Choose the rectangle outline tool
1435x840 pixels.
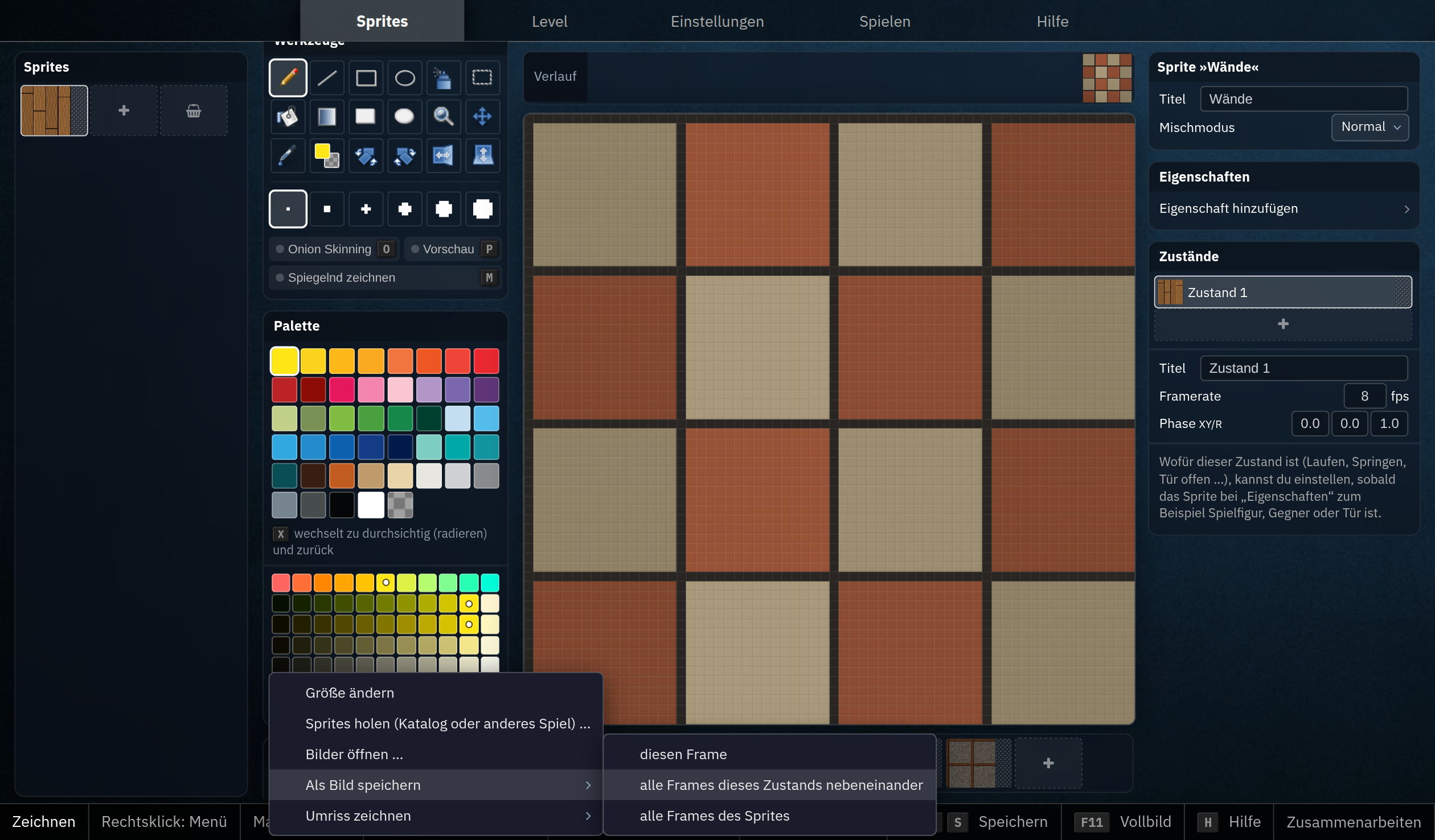coord(366,77)
